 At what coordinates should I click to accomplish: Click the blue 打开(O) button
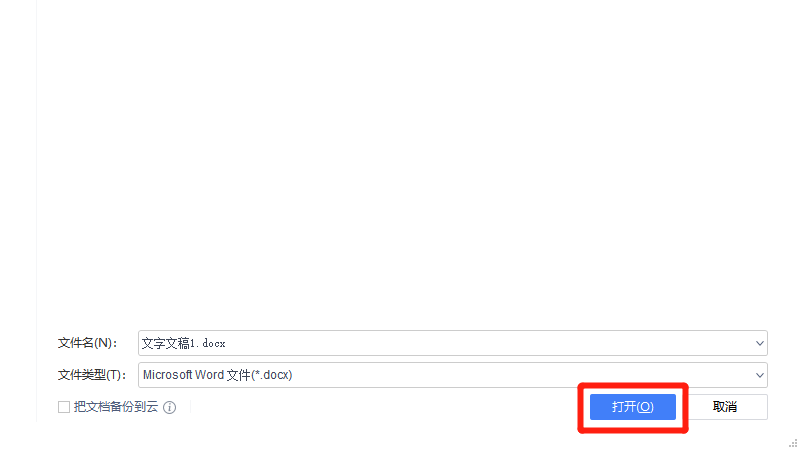(x=633, y=407)
